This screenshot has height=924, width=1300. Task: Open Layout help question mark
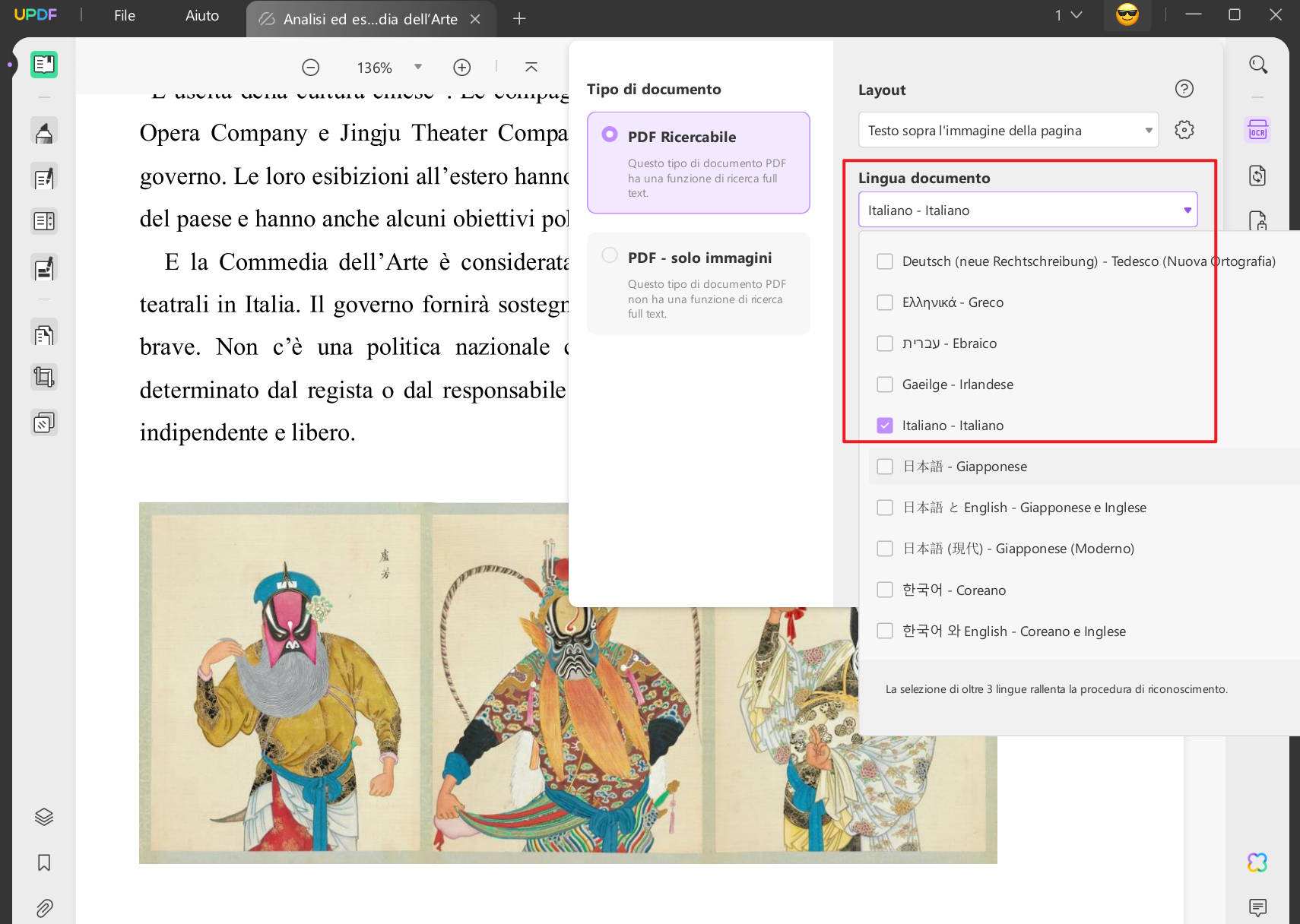pos(1184,89)
